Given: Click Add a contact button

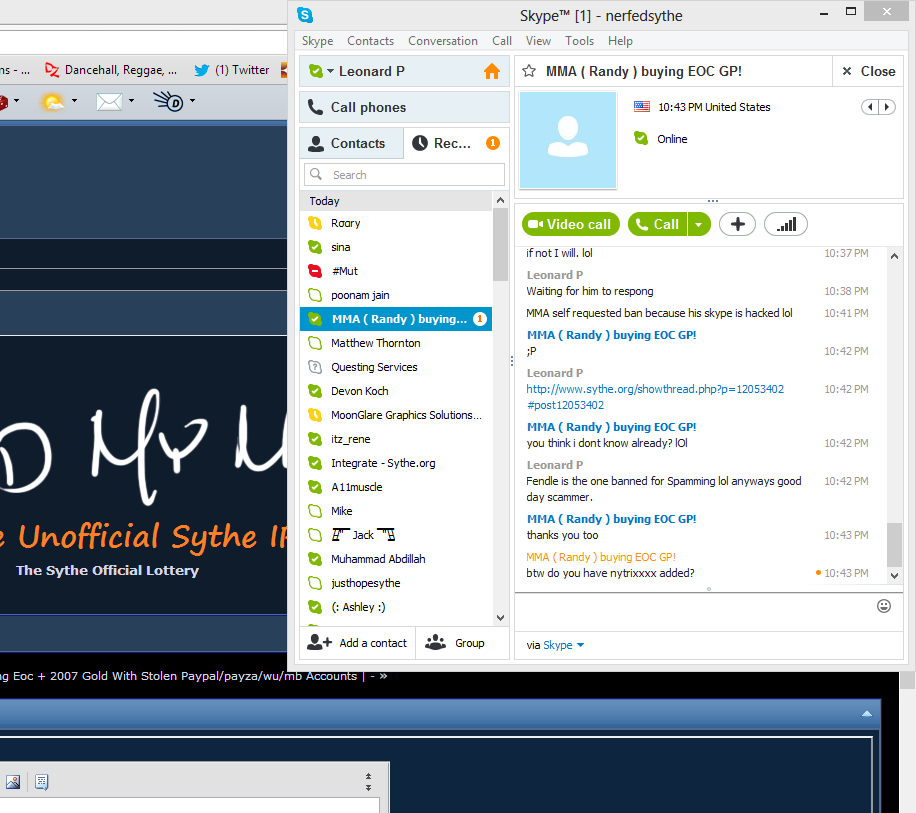Looking at the screenshot, I should pos(358,642).
